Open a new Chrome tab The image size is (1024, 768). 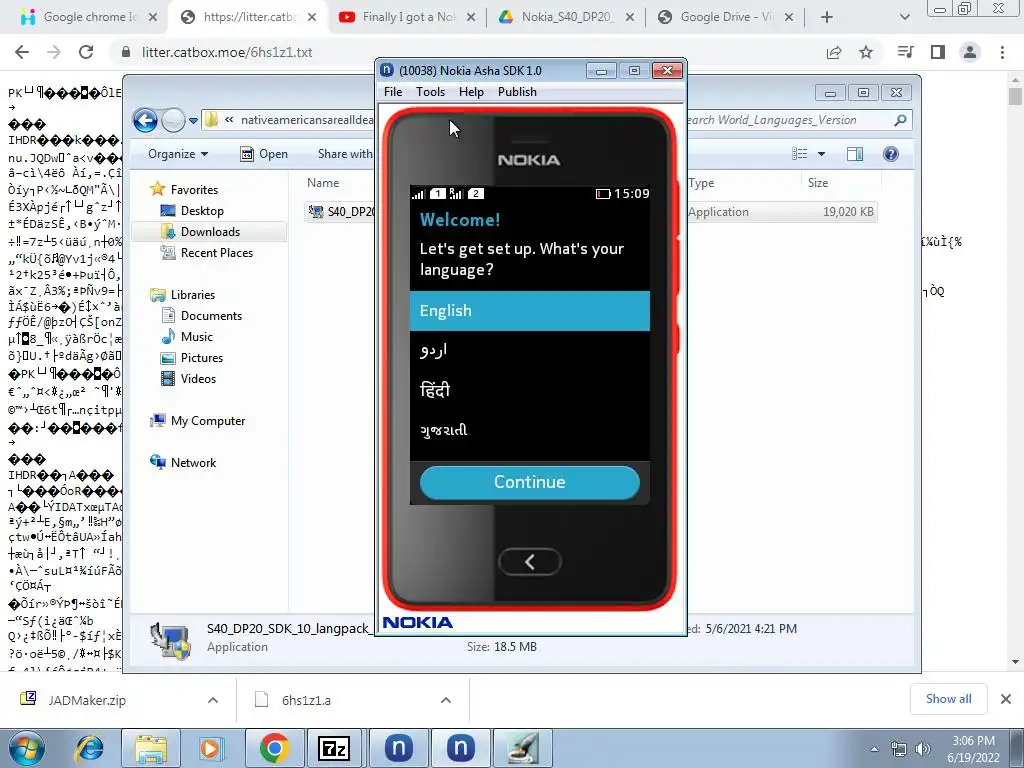(x=827, y=18)
